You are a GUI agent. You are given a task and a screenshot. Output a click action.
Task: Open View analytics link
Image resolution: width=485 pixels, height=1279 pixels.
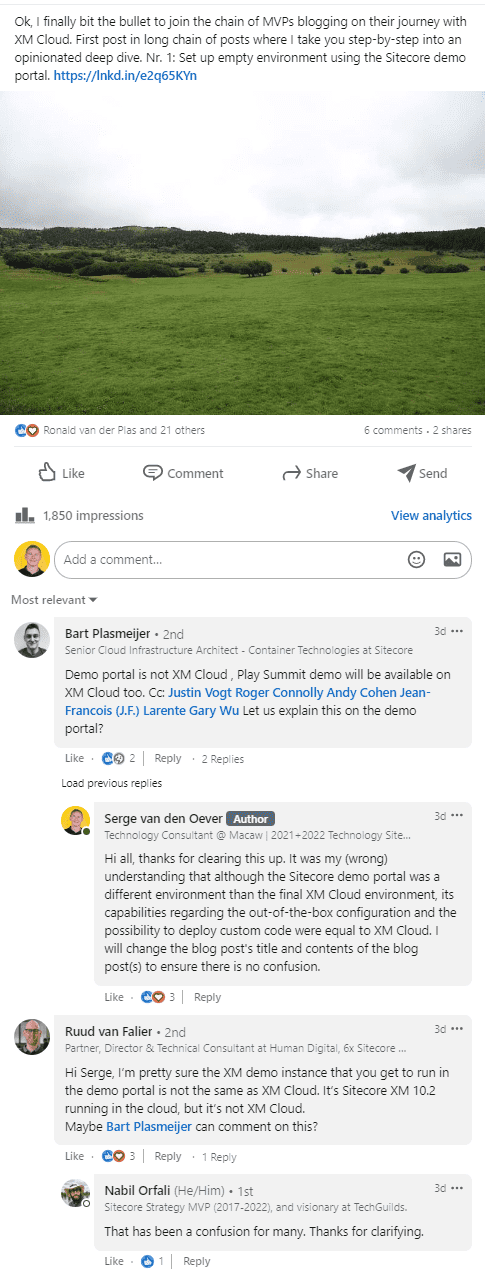point(431,516)
